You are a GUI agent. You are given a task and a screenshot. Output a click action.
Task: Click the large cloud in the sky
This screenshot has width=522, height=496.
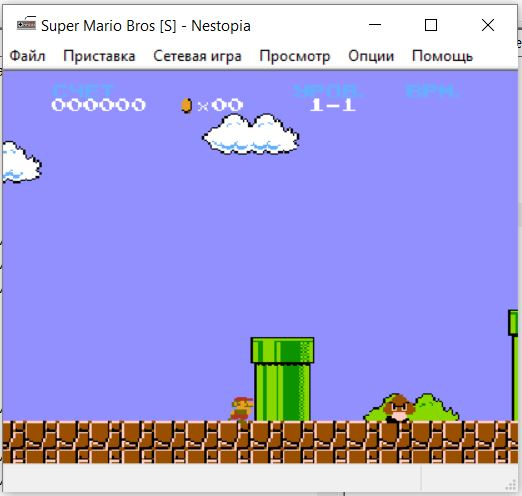point(251,134)
